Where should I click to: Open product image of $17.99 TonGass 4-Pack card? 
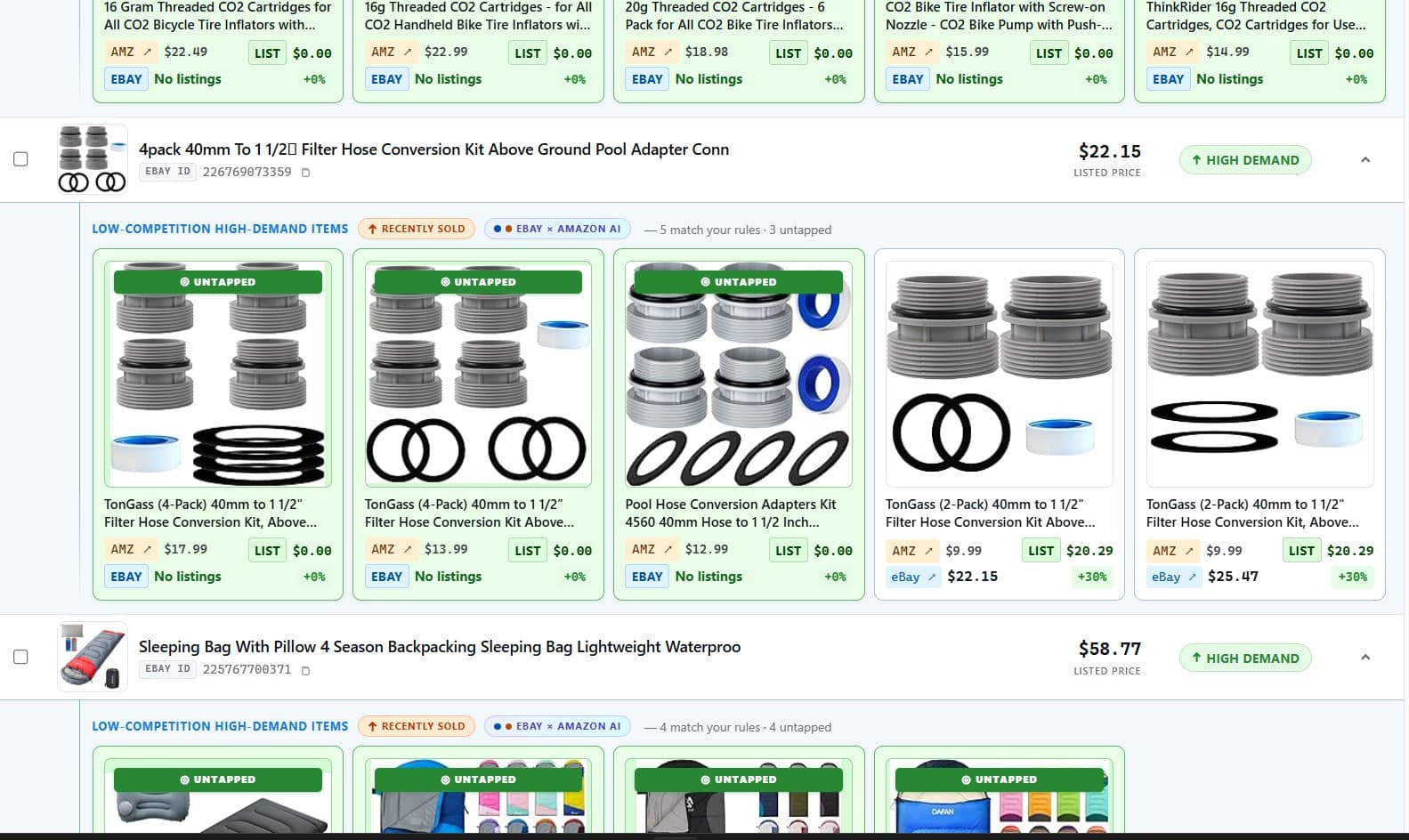pyautogui.click(x=218, y=374)
